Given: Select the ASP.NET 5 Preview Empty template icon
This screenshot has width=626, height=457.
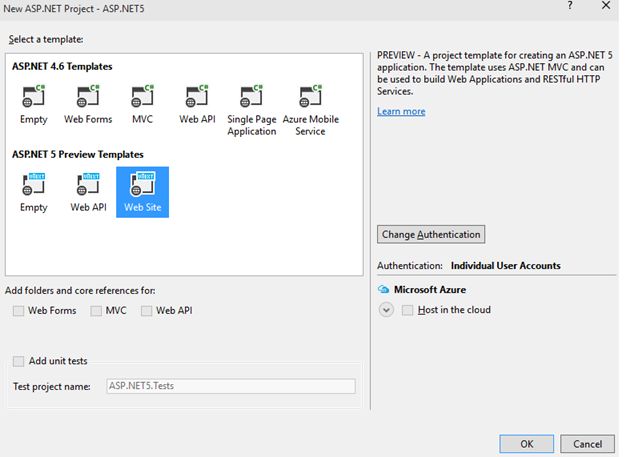Looking at the screenshot, I should pyautogui.click(x=34, y=184).
